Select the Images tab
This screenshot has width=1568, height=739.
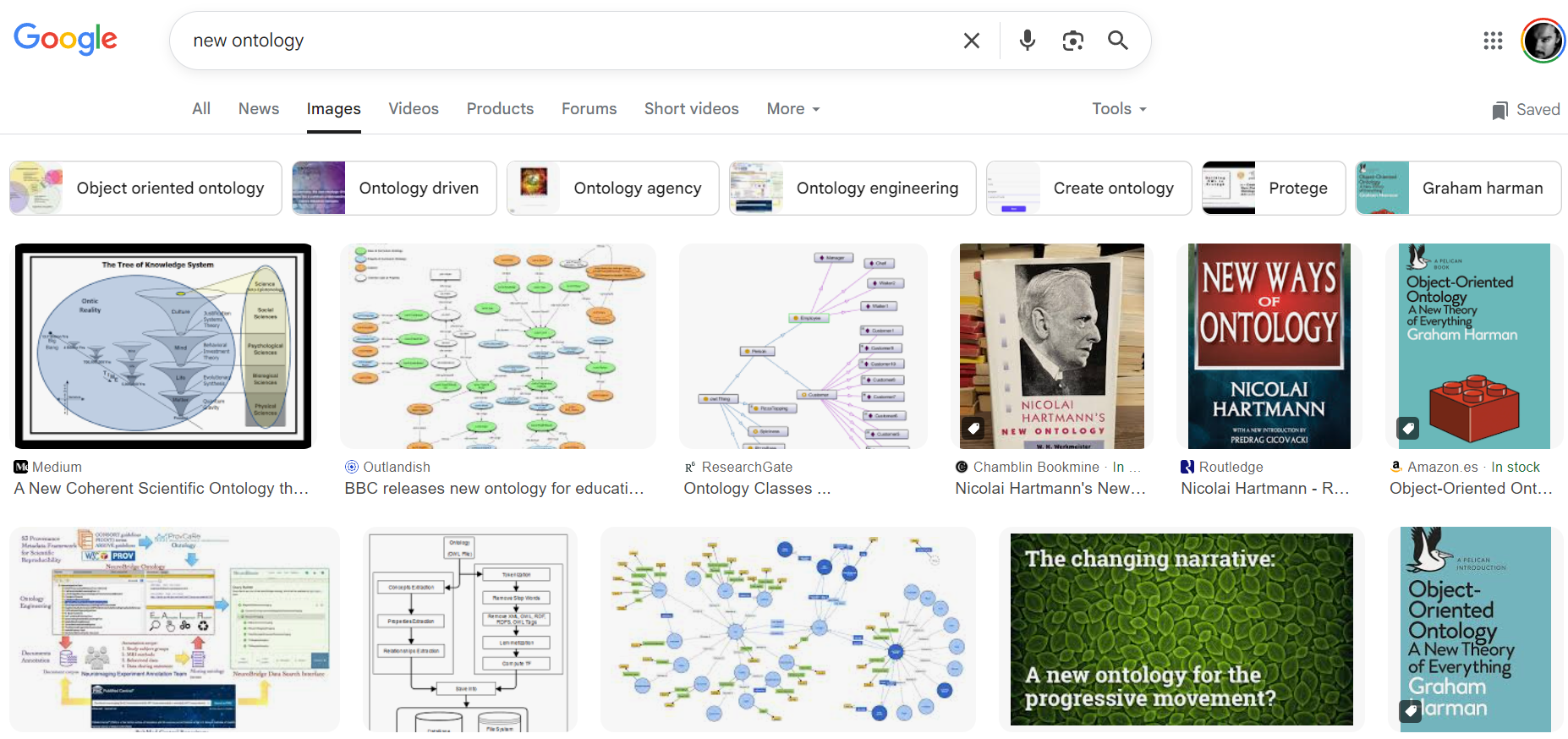(x=334, y=108)
